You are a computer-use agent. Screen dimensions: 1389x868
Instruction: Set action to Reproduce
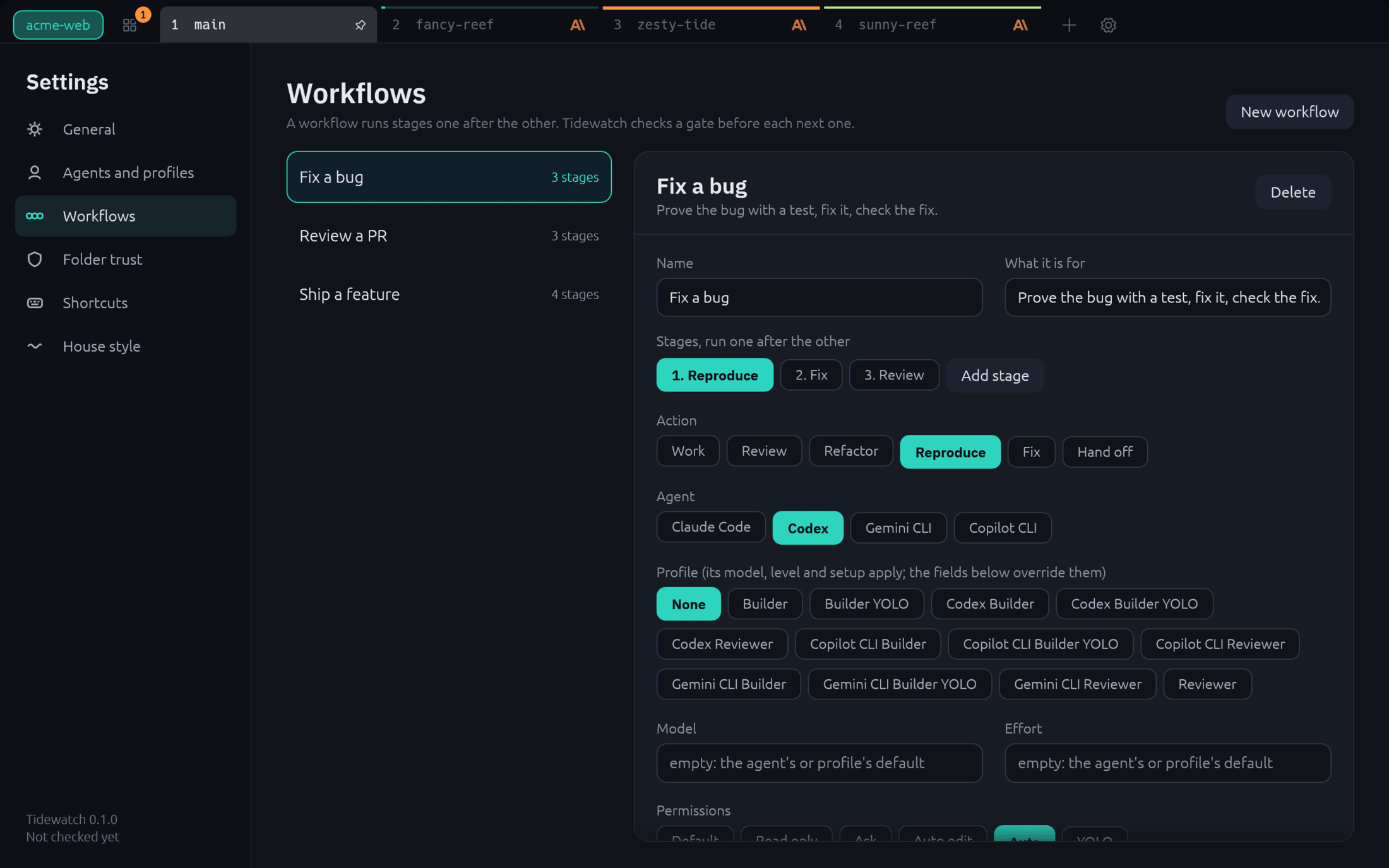[950, 452]
